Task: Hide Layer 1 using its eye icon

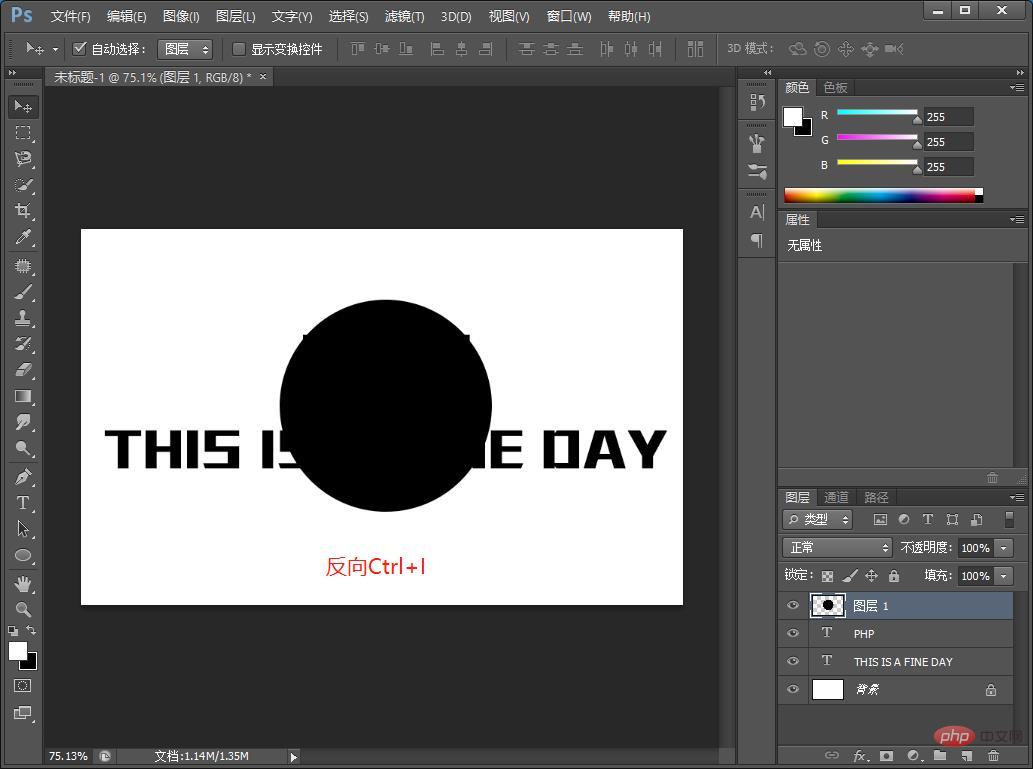Action: tap(793, 605)
